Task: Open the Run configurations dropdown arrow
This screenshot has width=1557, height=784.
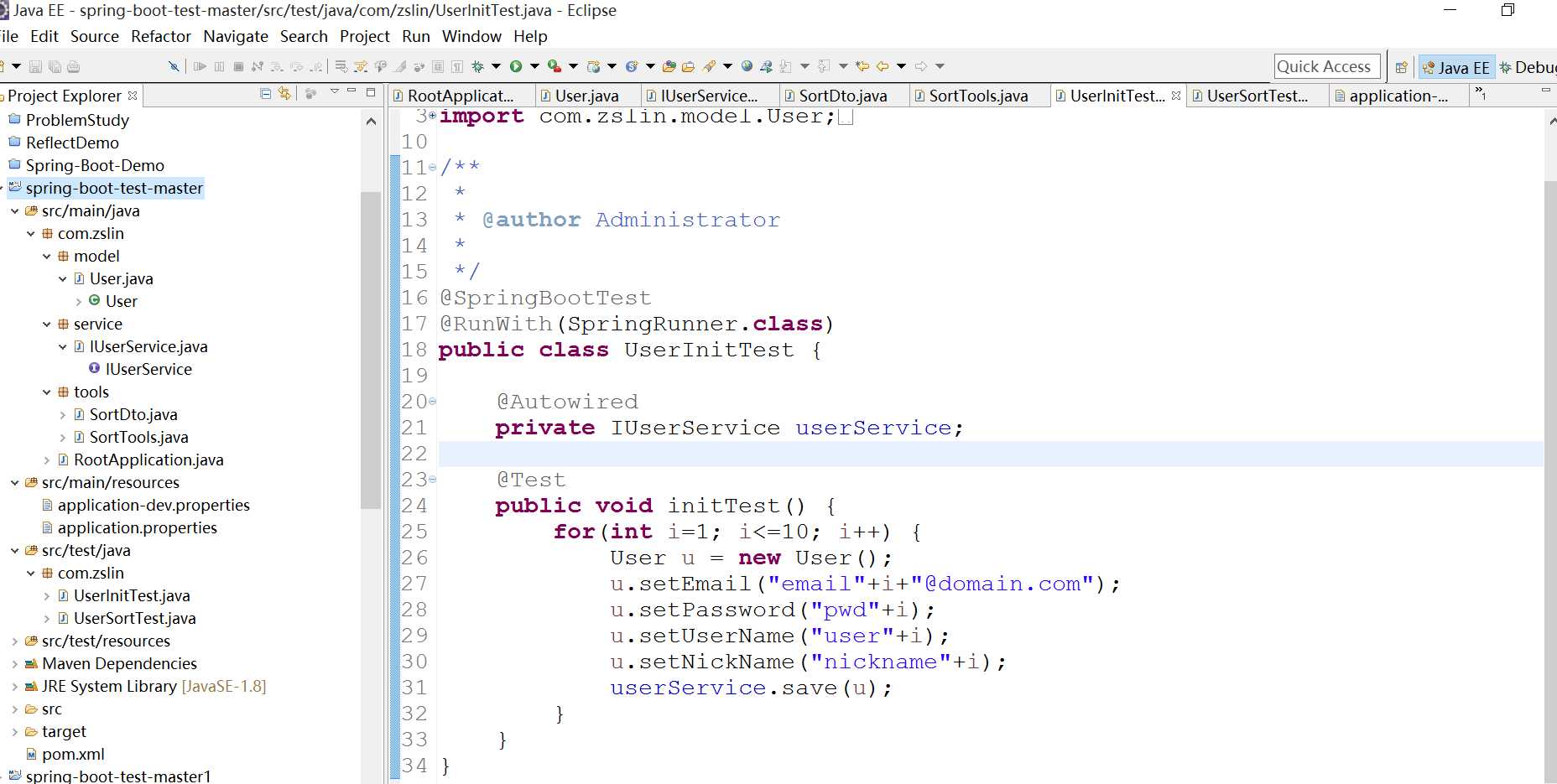Action: point(534,66)
